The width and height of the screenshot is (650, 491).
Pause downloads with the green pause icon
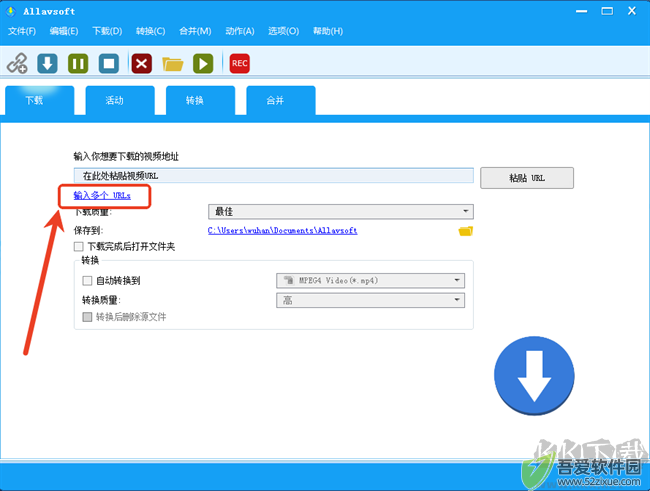(78, 63)
